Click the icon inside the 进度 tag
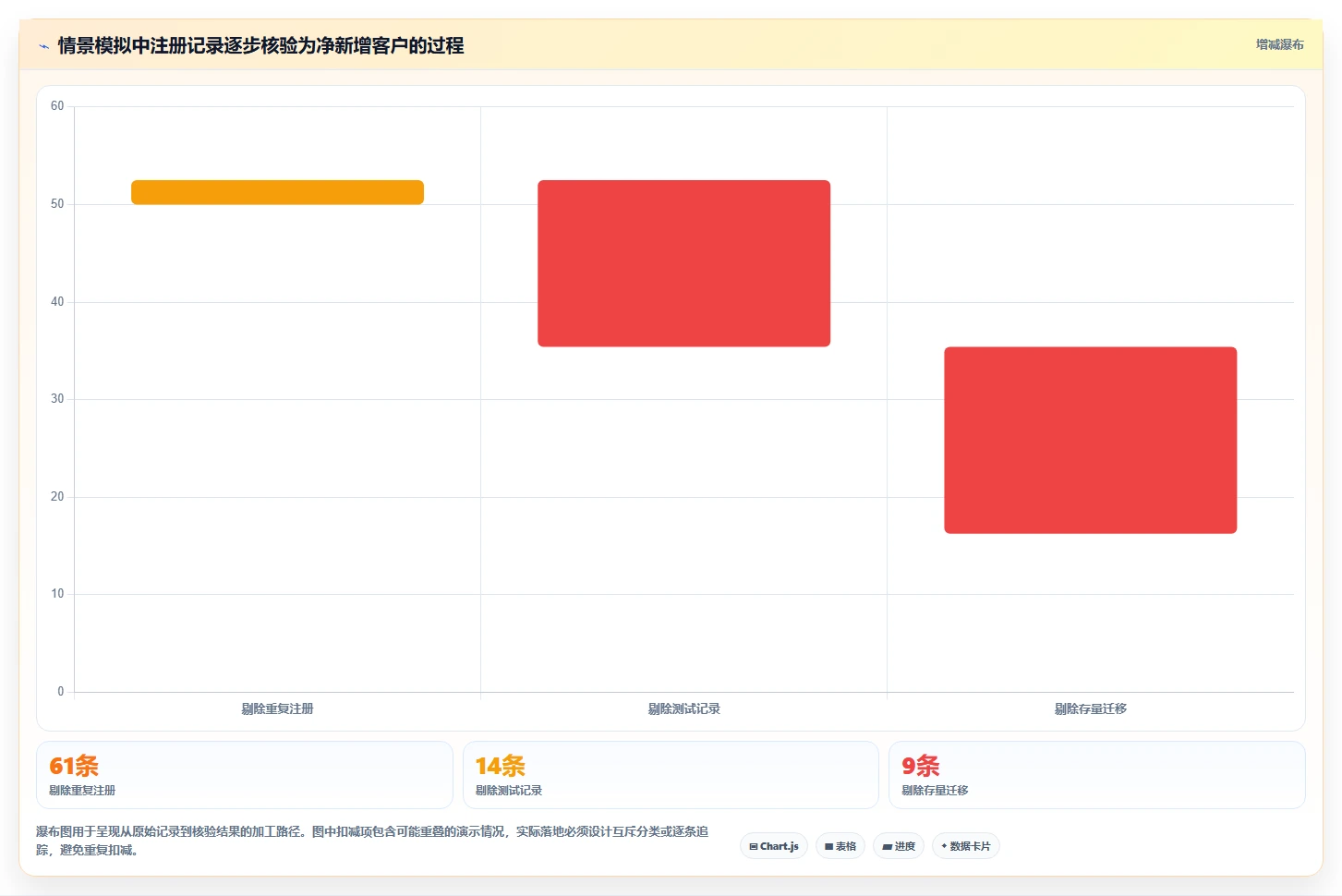This screenshot has width=1342, height=896. [888, 846]
